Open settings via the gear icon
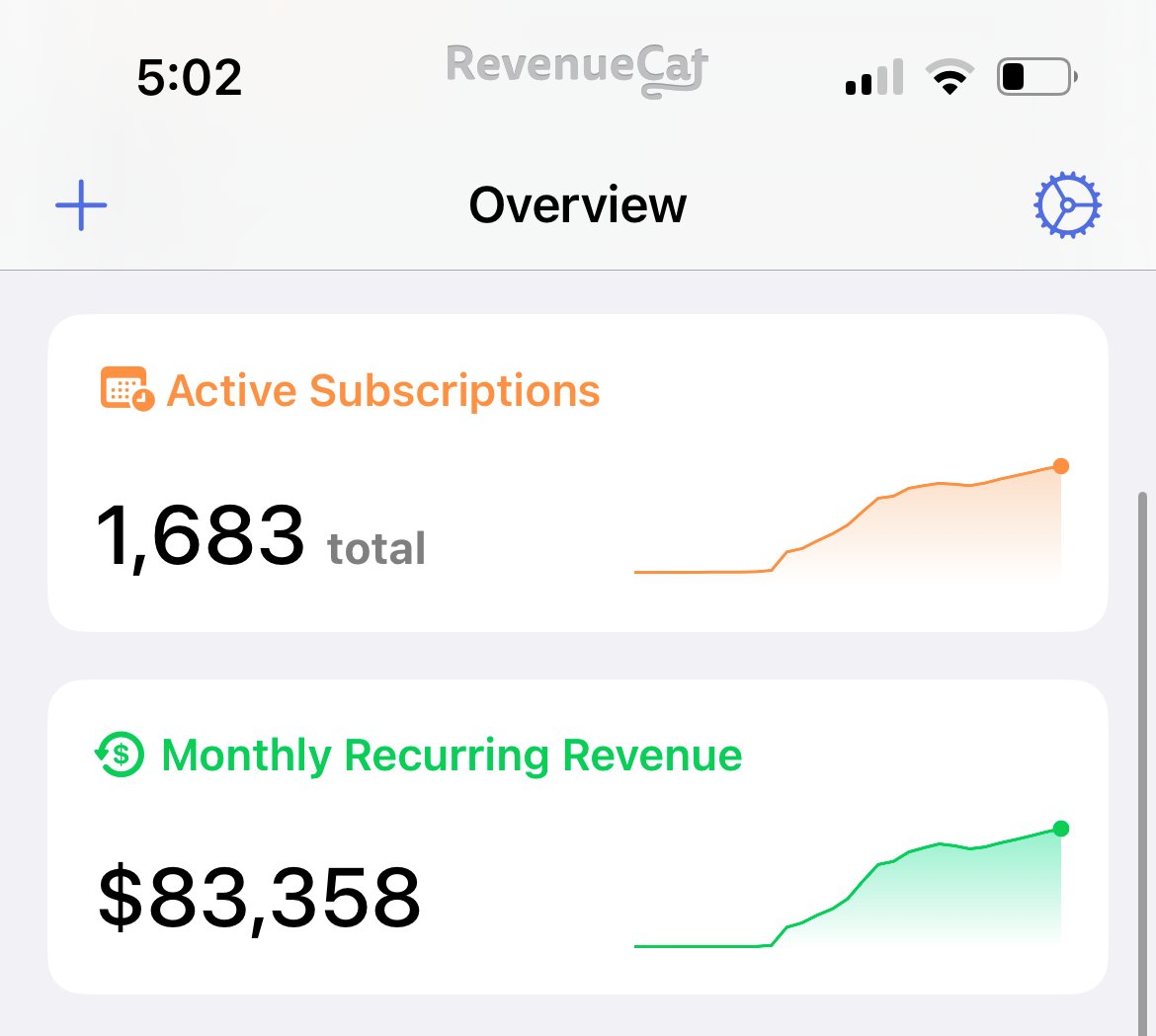 coord(1067,204)
